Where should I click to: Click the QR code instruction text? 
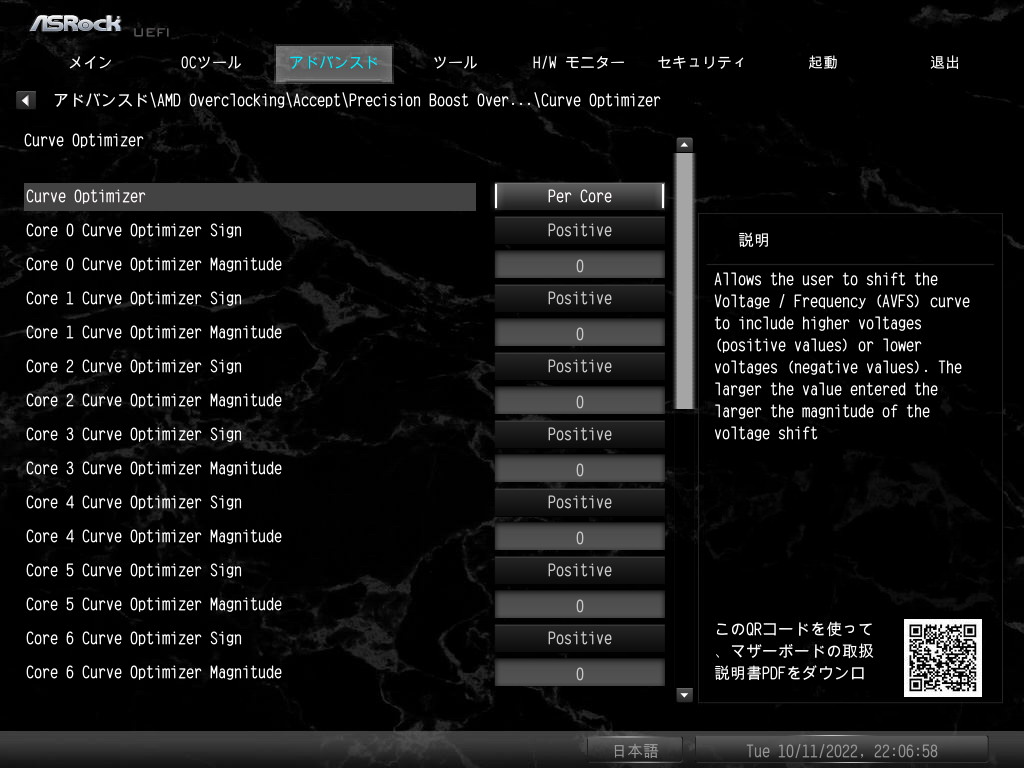pyautogui.click(x=794, y=651)
